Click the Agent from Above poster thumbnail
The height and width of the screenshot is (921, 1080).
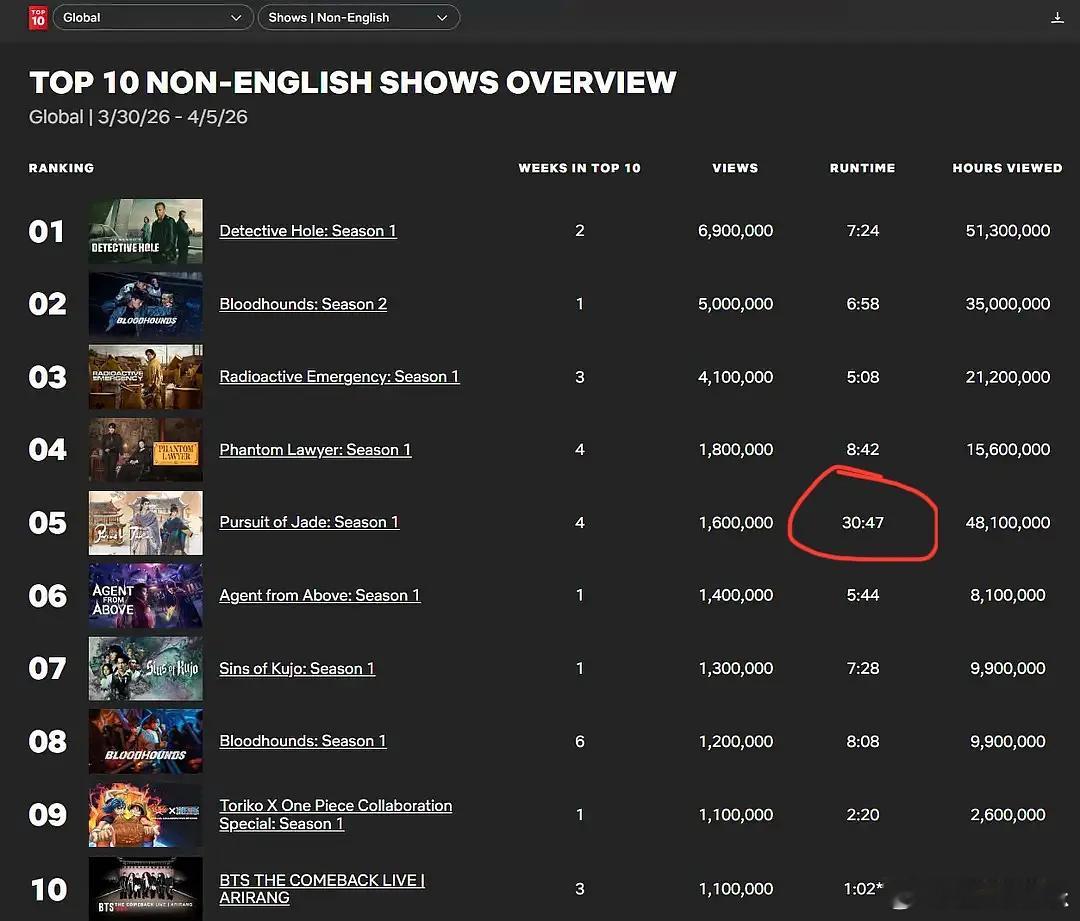[145, 596]
